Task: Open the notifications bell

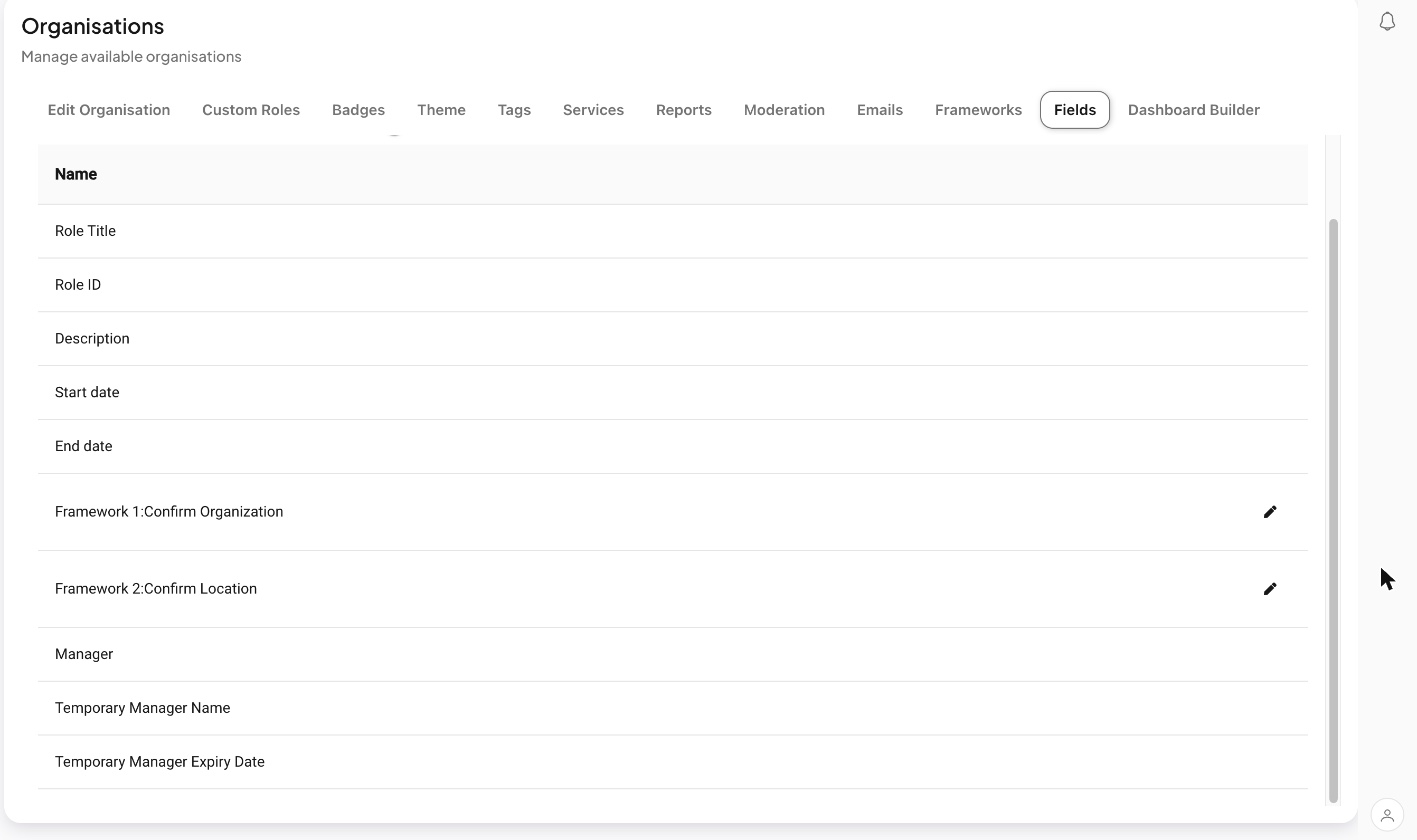Action: pyautogui.click(x=1387, y=21)
